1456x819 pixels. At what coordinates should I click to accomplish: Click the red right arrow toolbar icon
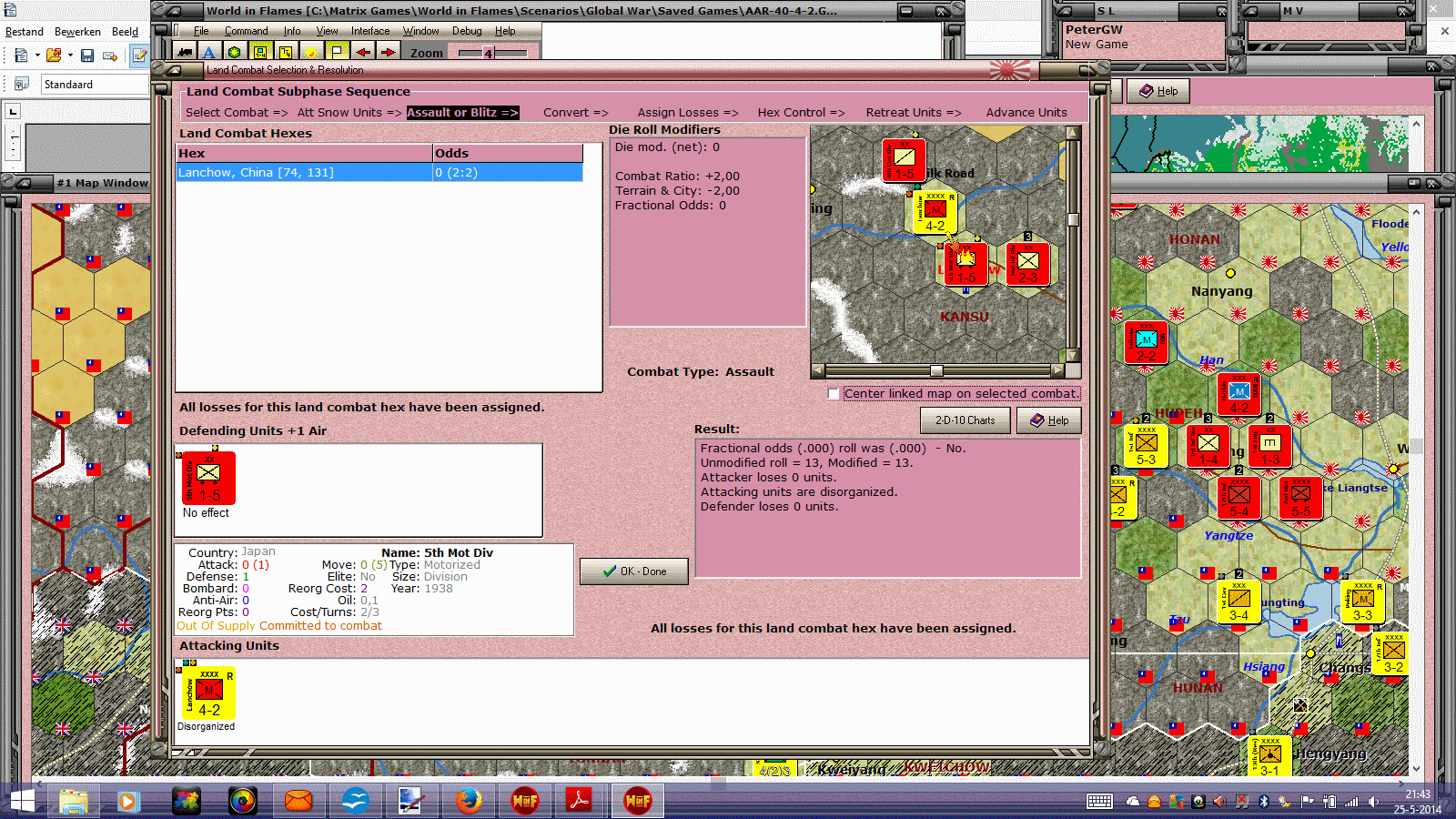tap(388, 53)
